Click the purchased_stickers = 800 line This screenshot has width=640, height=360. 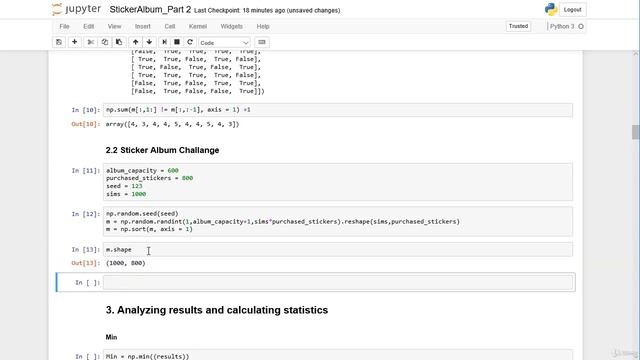pos(149,178)
